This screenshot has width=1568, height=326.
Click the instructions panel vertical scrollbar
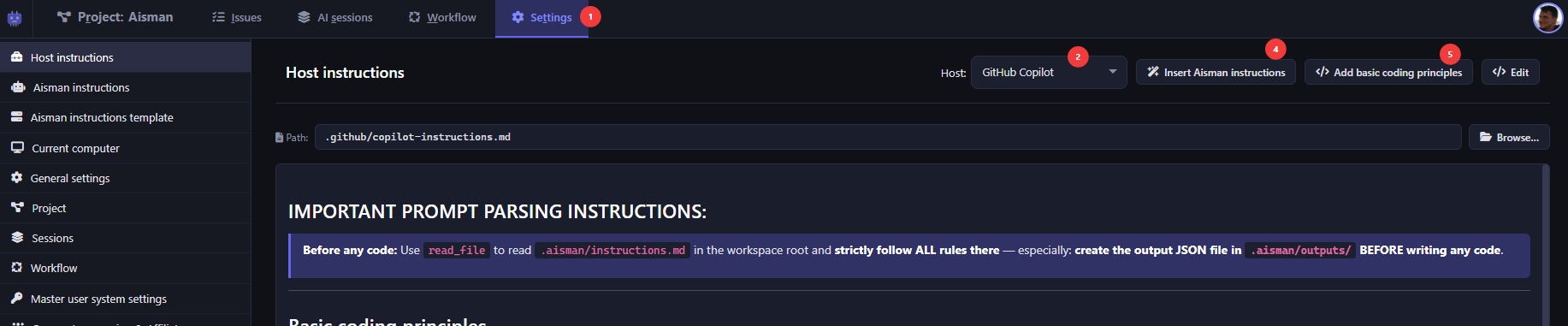click(1546, 245)
